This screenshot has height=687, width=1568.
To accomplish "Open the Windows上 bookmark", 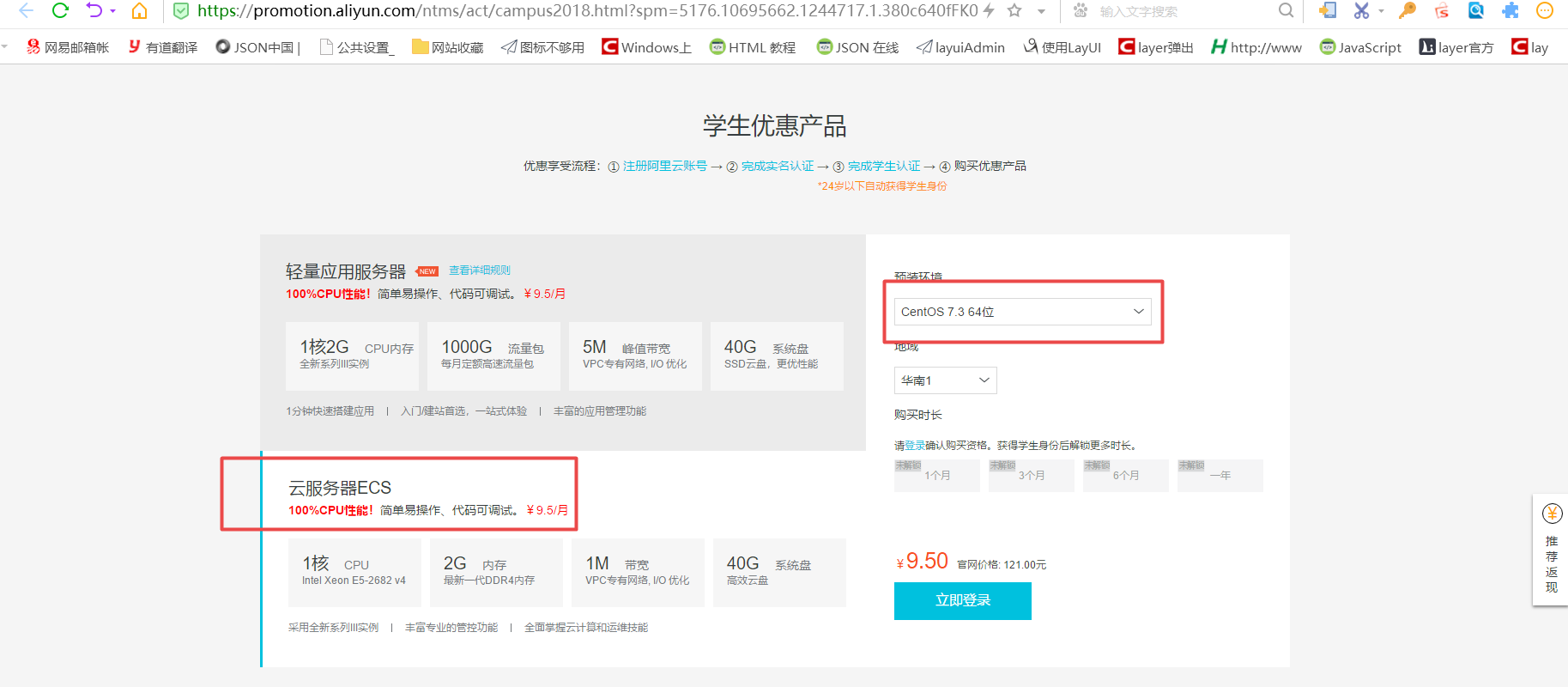I will [x=646, y=47].
